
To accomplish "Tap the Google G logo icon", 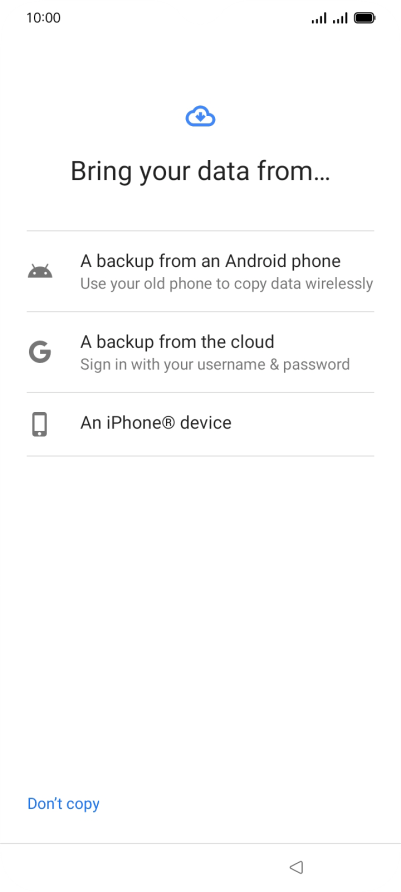I will (40, 352).
